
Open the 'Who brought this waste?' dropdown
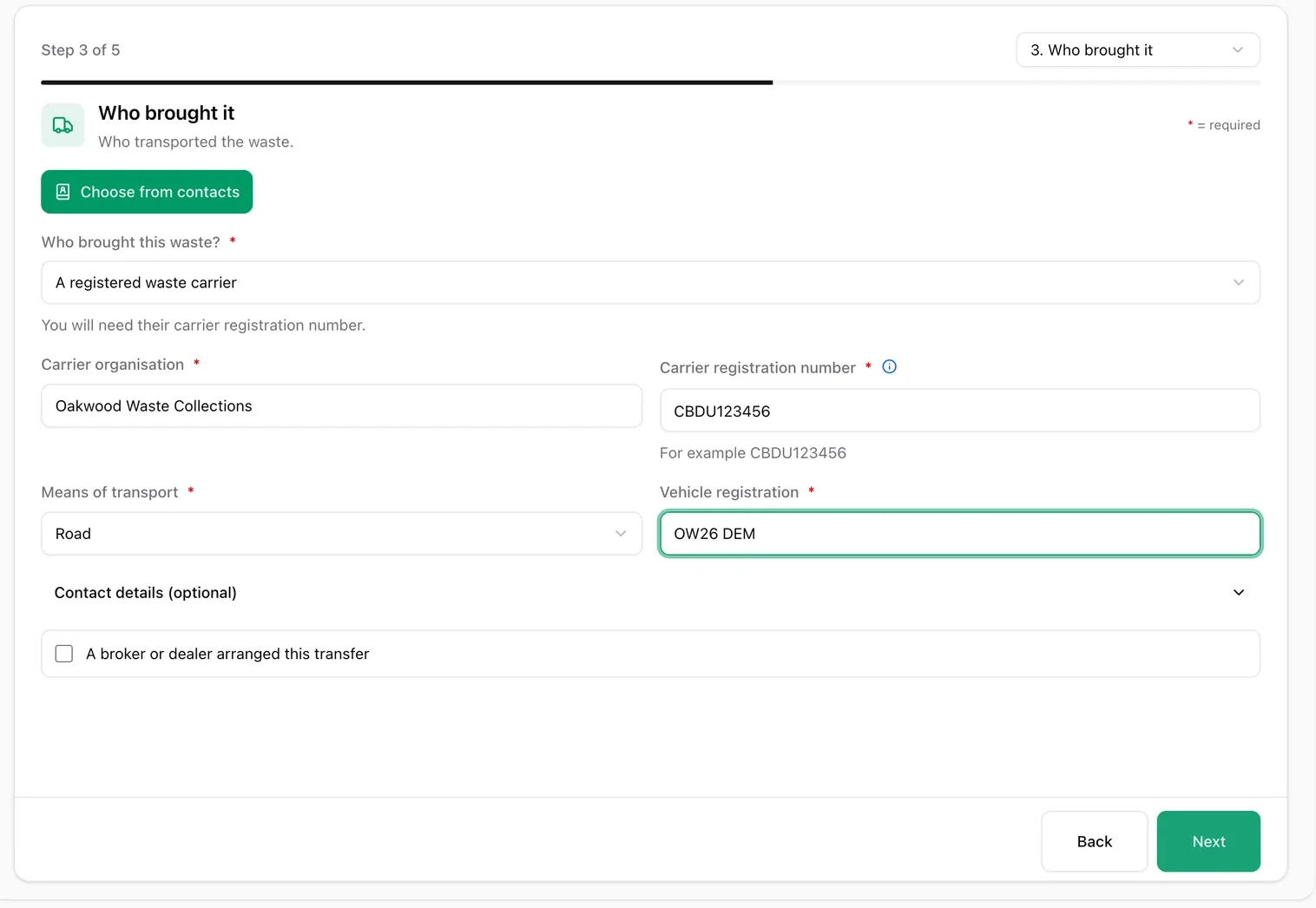(x=650, y=282)
